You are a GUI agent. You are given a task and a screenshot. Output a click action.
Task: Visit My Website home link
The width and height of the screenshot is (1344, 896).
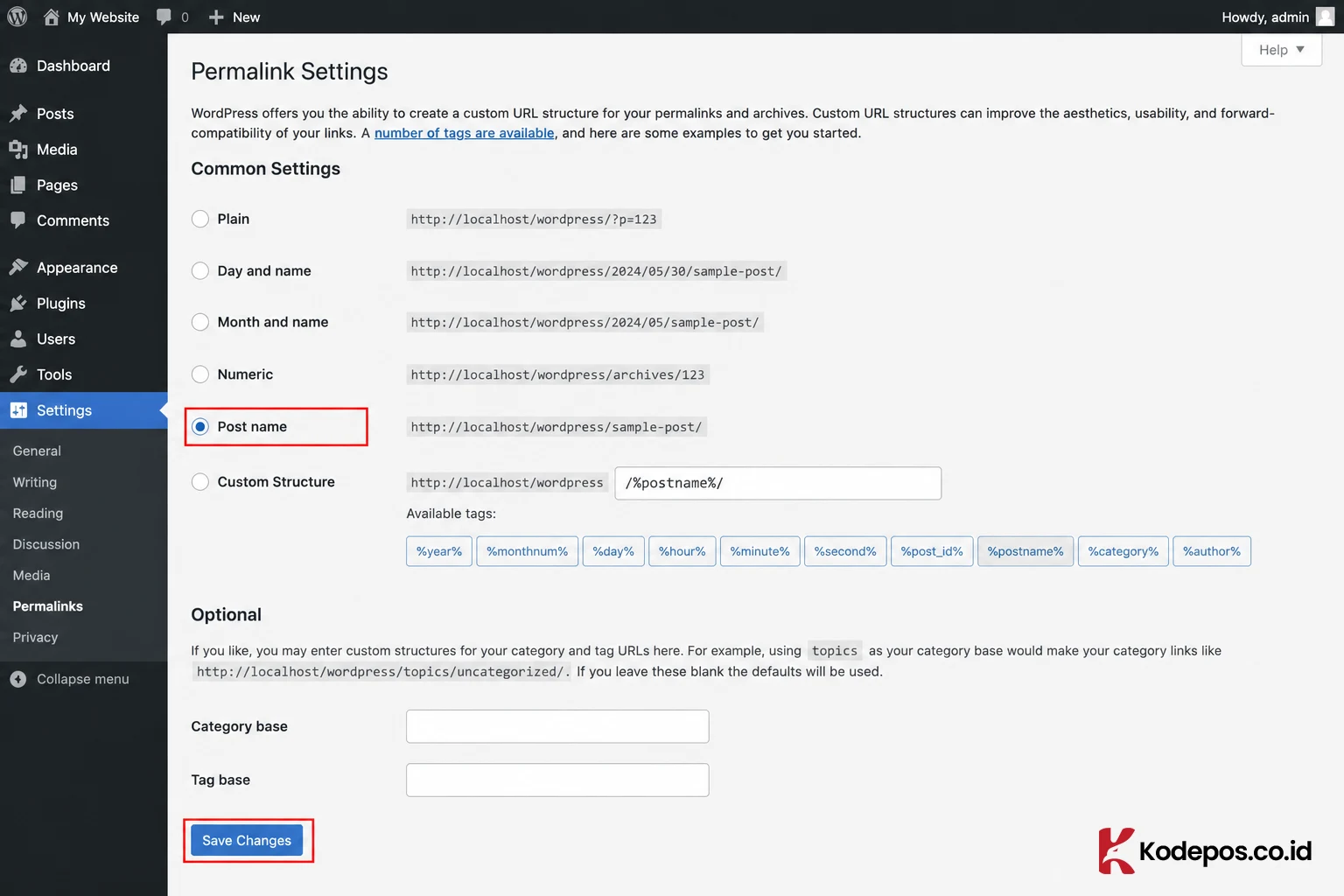pyautogui.click(x=91, y=17)
